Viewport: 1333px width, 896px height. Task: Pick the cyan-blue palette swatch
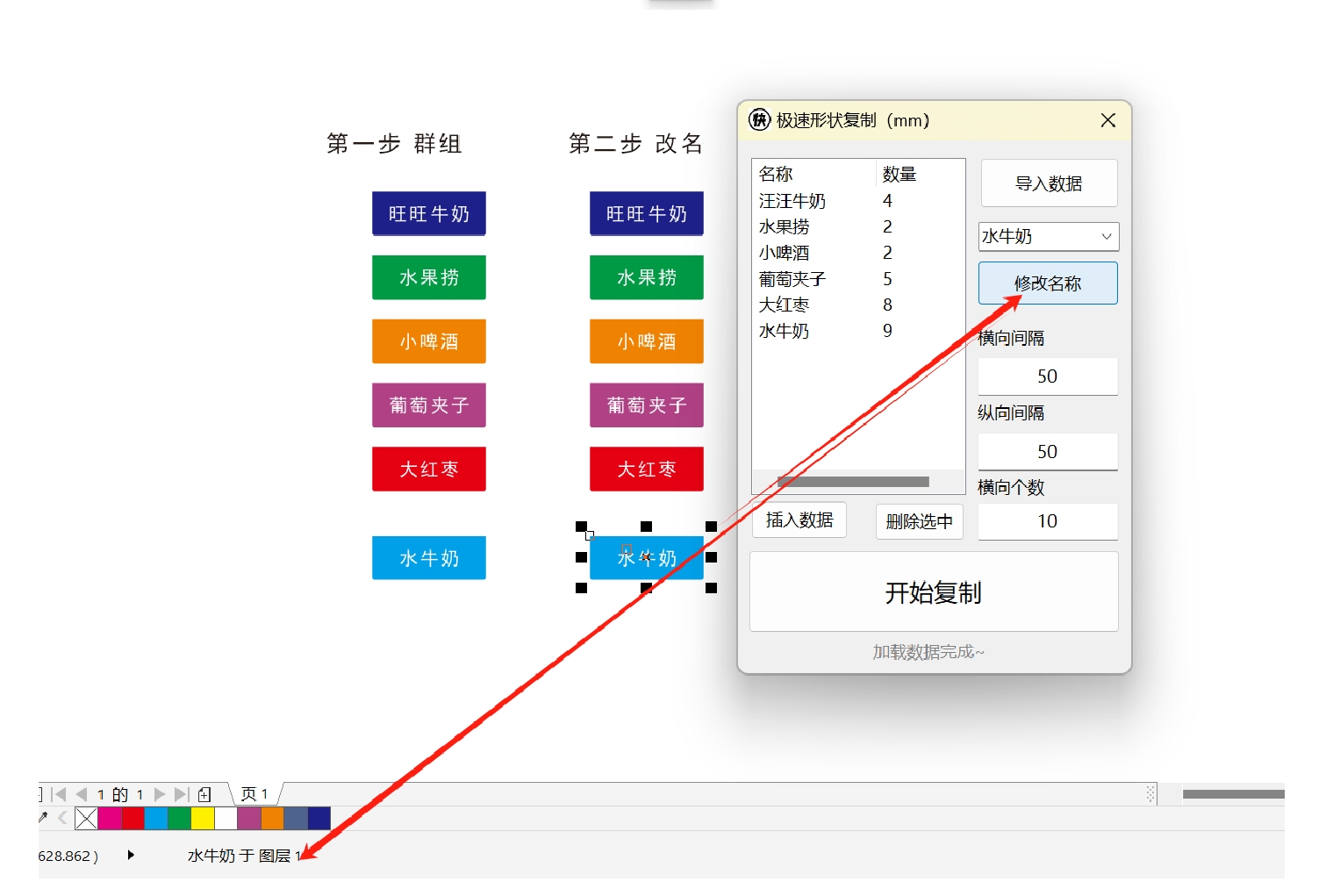[156, 819]
